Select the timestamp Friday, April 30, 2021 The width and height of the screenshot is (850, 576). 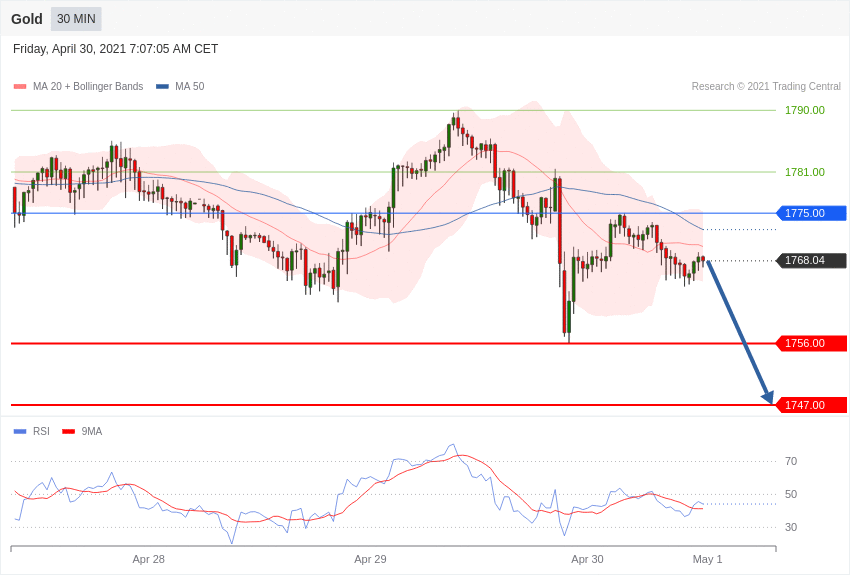(x=115, y=49)
